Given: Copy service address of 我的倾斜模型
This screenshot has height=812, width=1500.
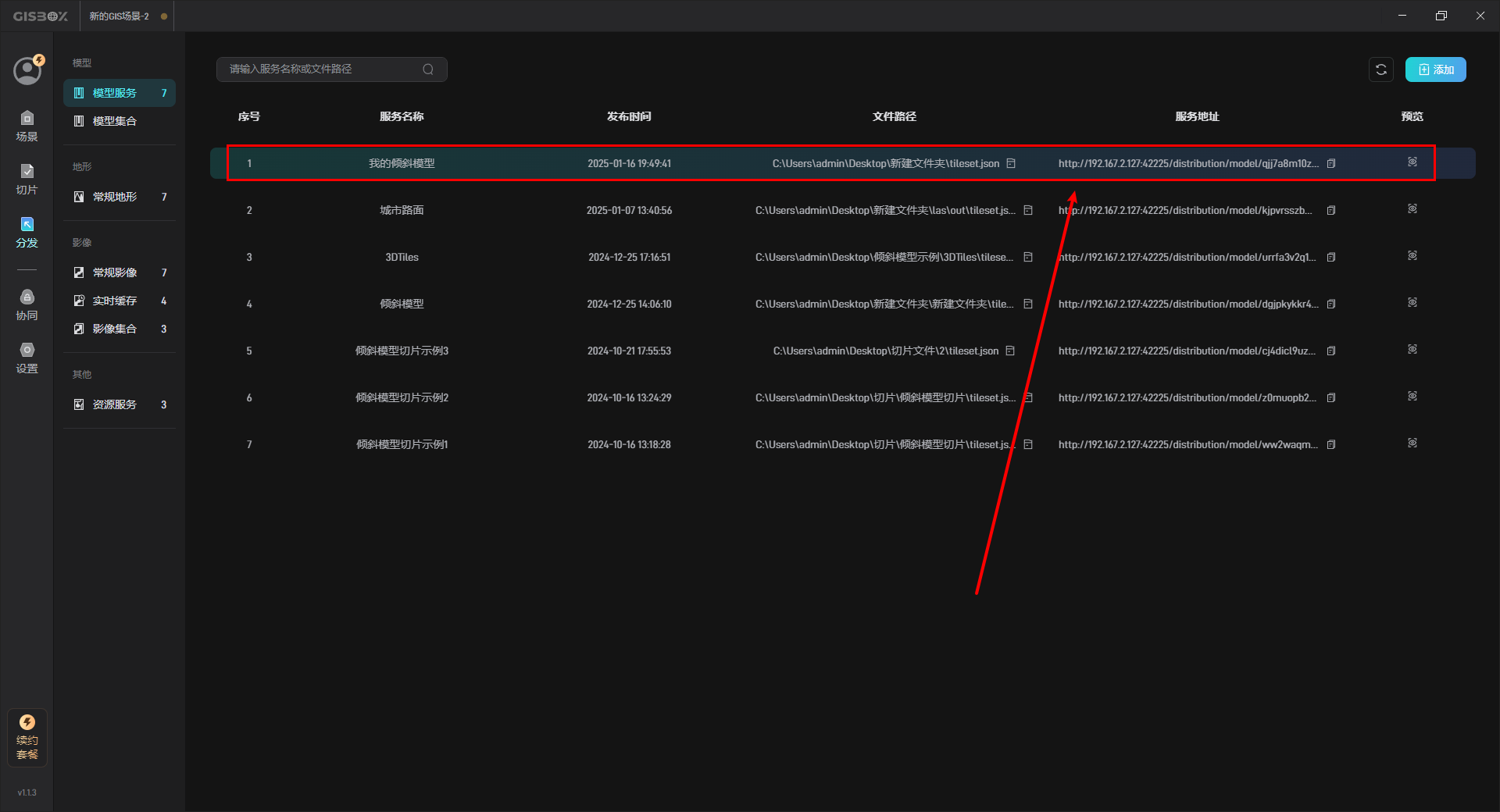Looking at the screenshot, I should click(1331, 163).
